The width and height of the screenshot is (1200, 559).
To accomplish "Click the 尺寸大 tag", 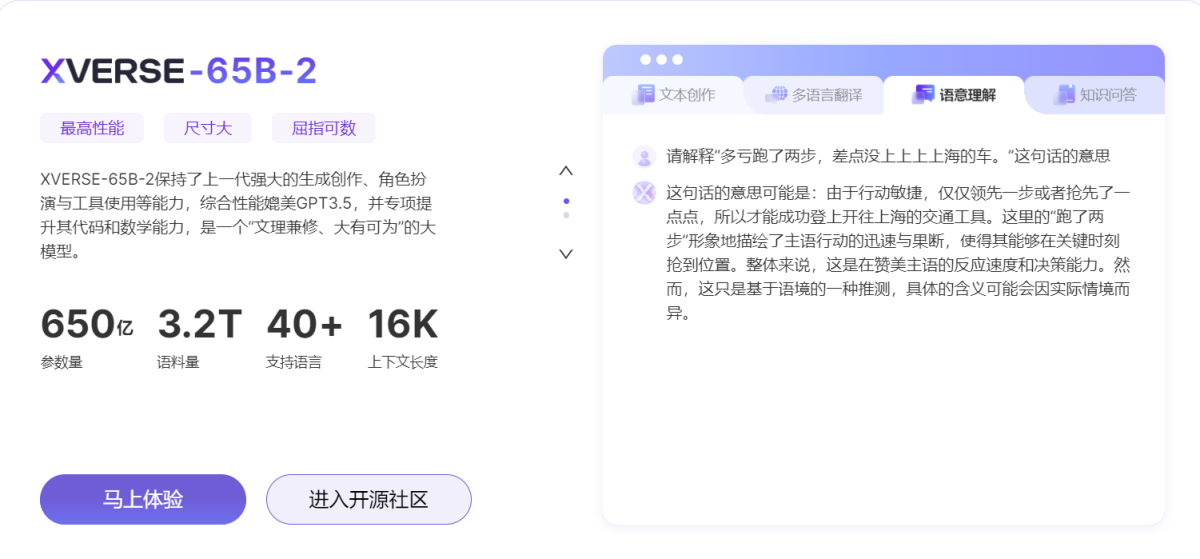I will pyautogui.click(x=208, y=128).
